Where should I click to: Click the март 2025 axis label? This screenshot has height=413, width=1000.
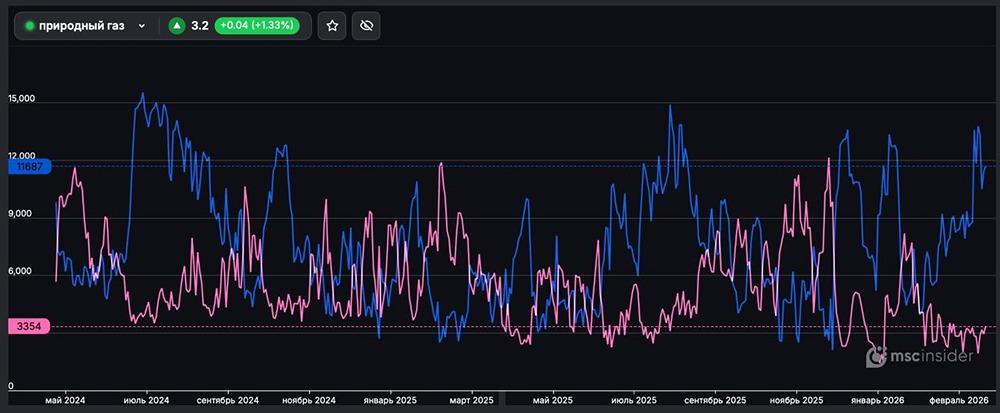click(x=470, y=400)
